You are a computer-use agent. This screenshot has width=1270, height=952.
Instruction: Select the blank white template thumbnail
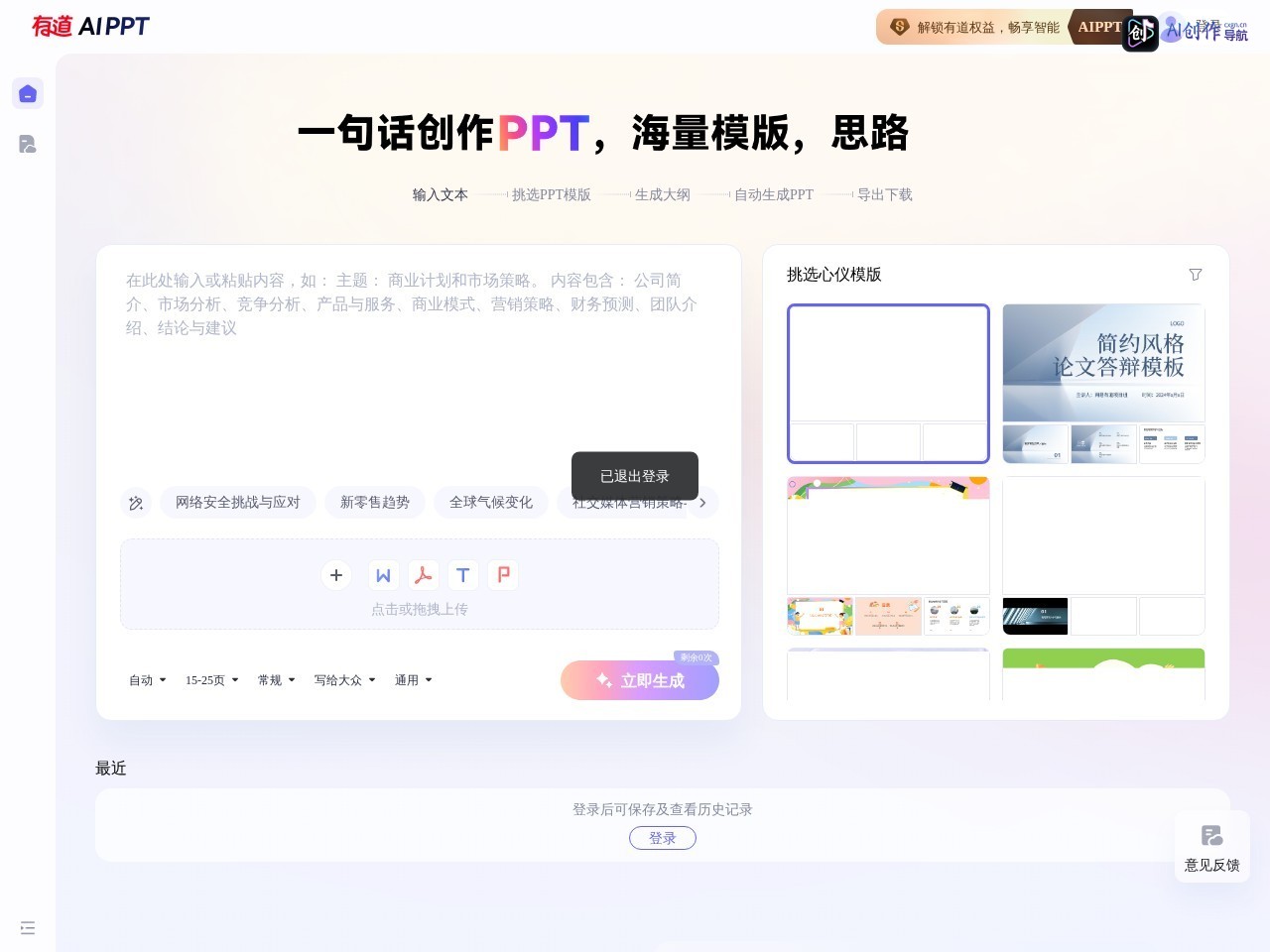point(888,384)
